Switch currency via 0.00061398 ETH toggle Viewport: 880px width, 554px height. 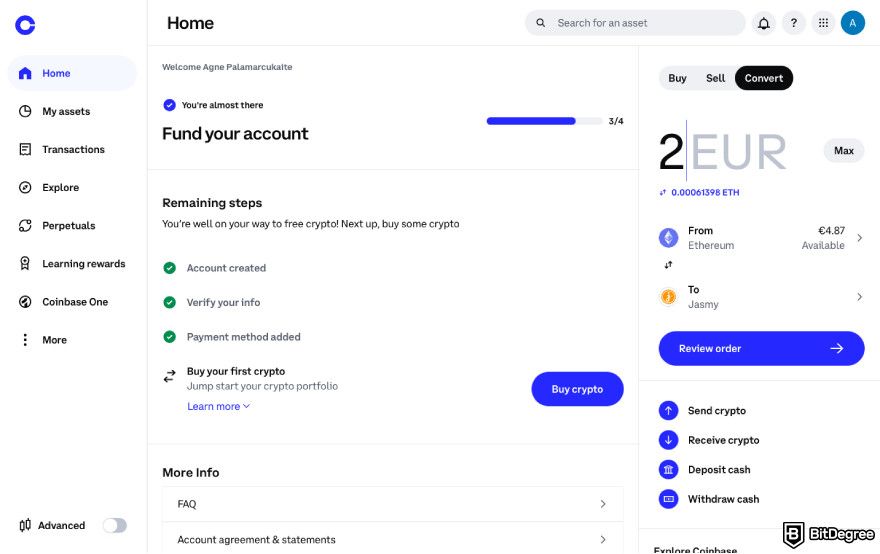point(699,193)
